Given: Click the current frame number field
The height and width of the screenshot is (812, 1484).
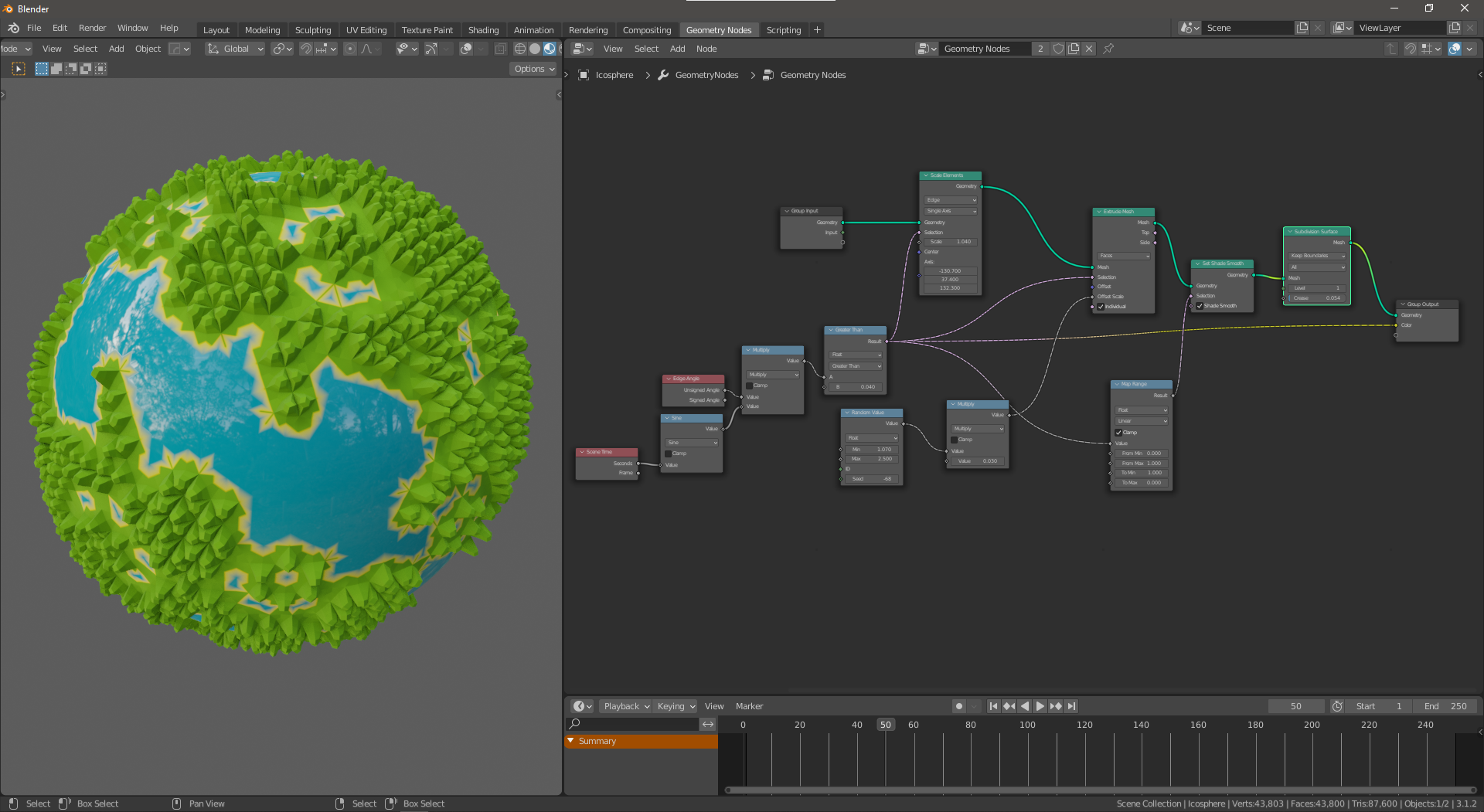Looking at the screenshot, I should pyautogui.click(x=1295, y=706).
